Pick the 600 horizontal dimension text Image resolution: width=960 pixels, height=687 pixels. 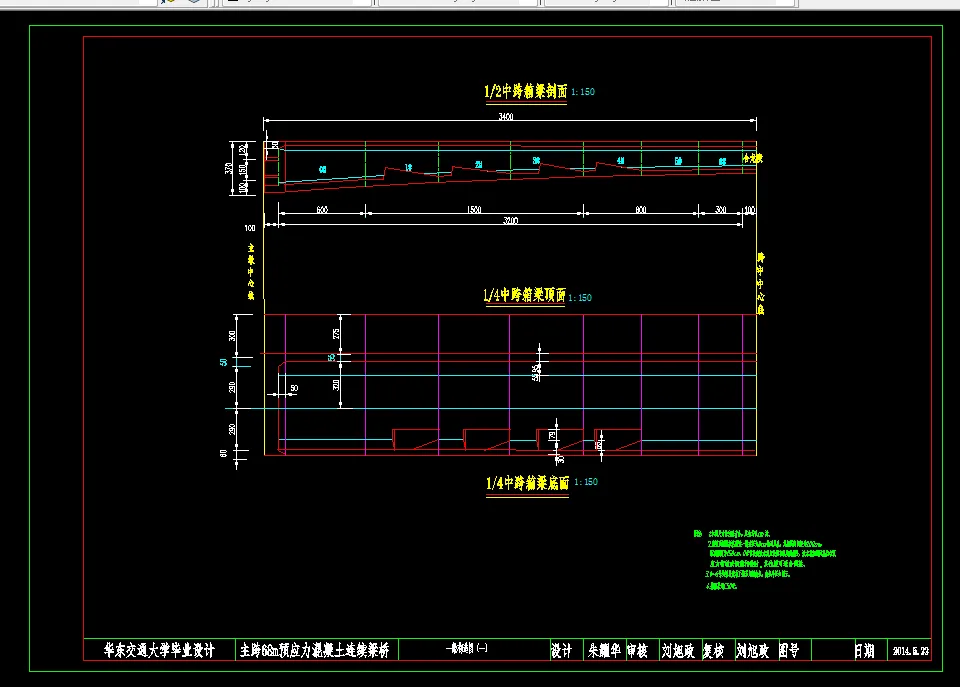tap(322, 209)
